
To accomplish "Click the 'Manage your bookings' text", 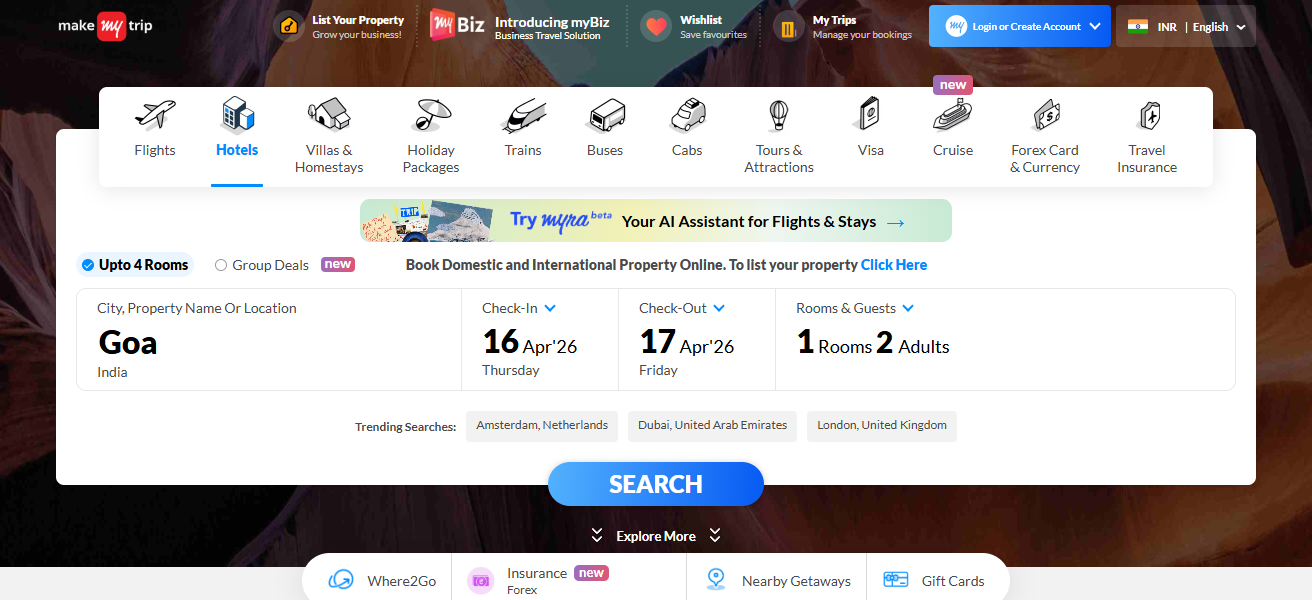I will click(x=862, y=35).
